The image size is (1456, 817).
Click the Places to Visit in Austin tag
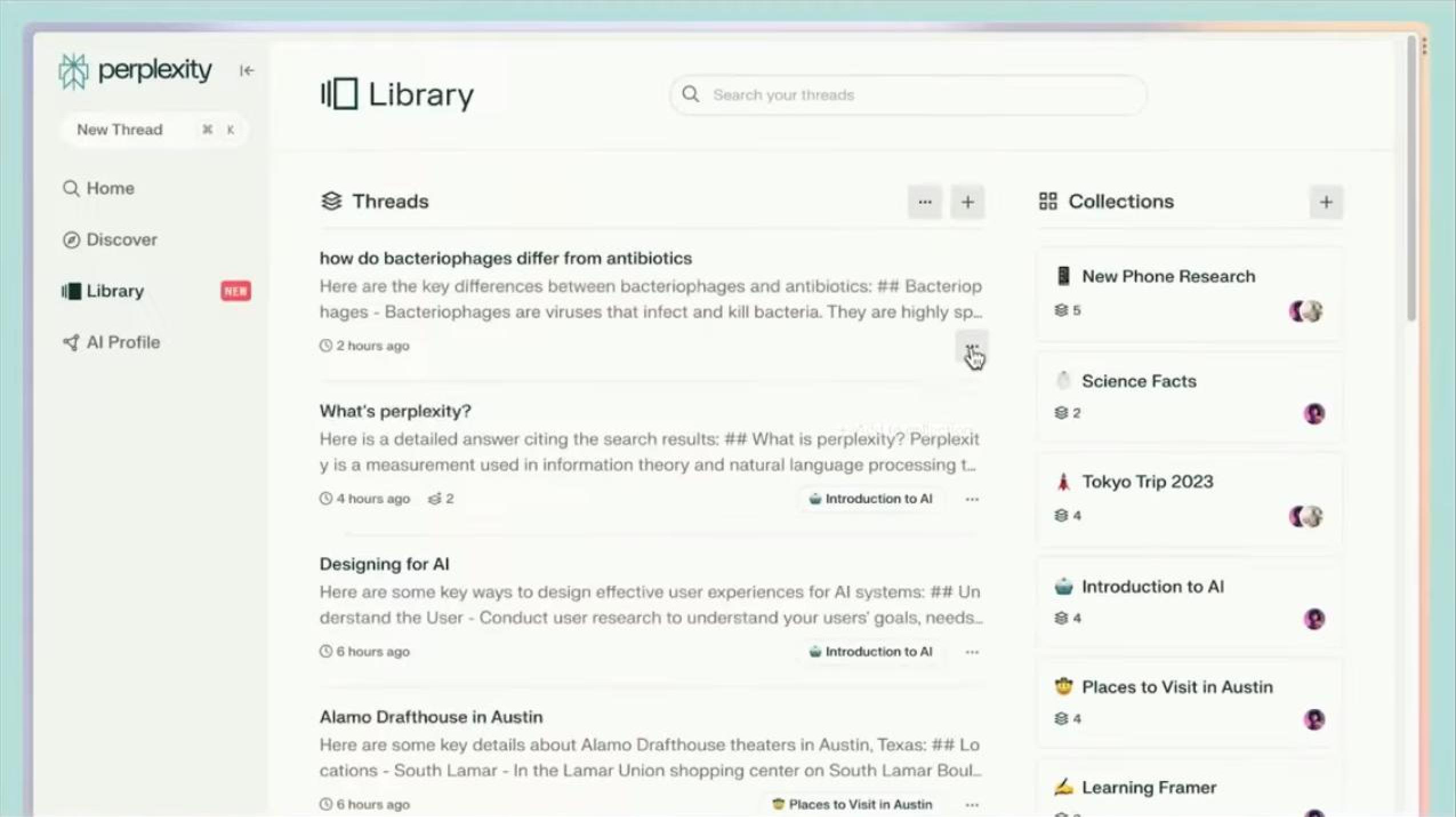click(x=852, y=804)
